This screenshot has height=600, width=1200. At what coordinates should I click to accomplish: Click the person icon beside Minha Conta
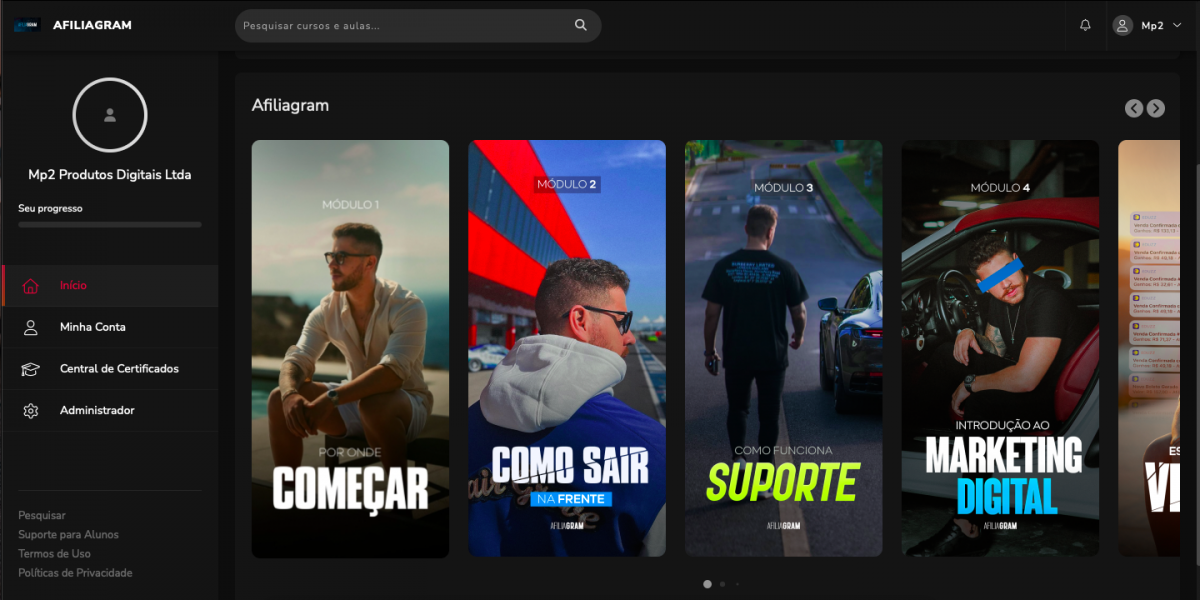[31, 327]
